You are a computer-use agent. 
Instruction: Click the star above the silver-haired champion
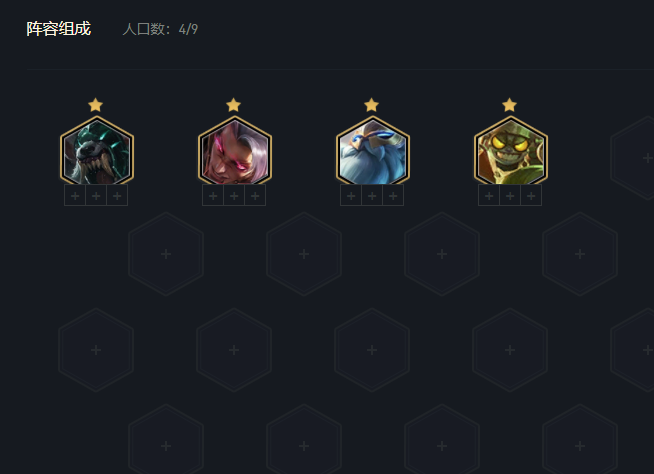pyautogui.click(x=234, y=105)
